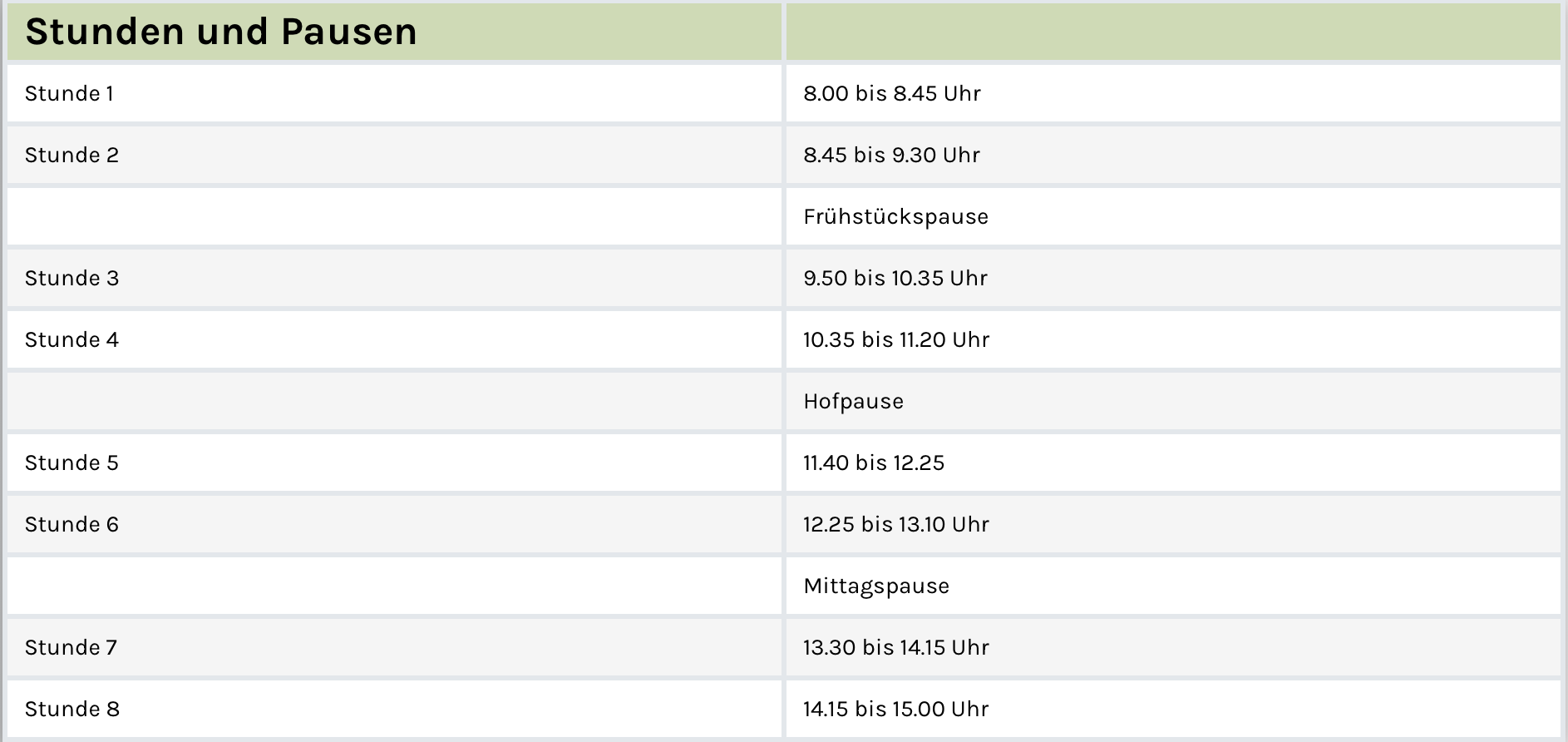
Task: Click the '9.50 bis 10.35 Uhr' time cell
Action: (x=895, y=278)
